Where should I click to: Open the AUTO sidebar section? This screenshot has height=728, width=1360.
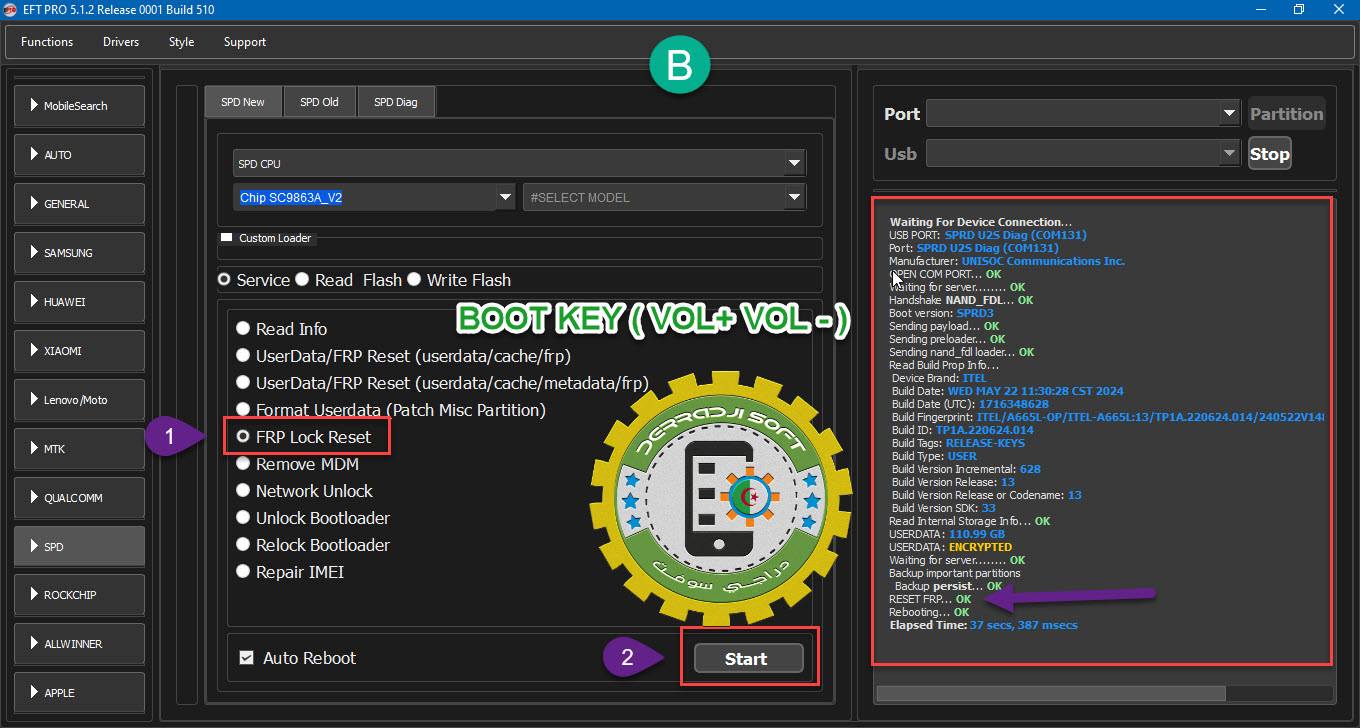tap(79, 155)
